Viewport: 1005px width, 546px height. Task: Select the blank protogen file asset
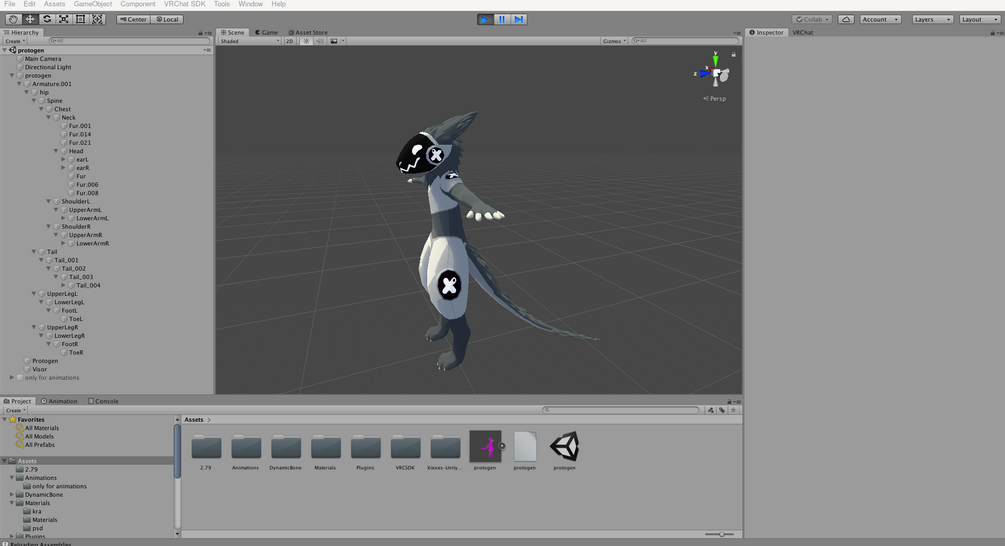(x=525, y=447)
